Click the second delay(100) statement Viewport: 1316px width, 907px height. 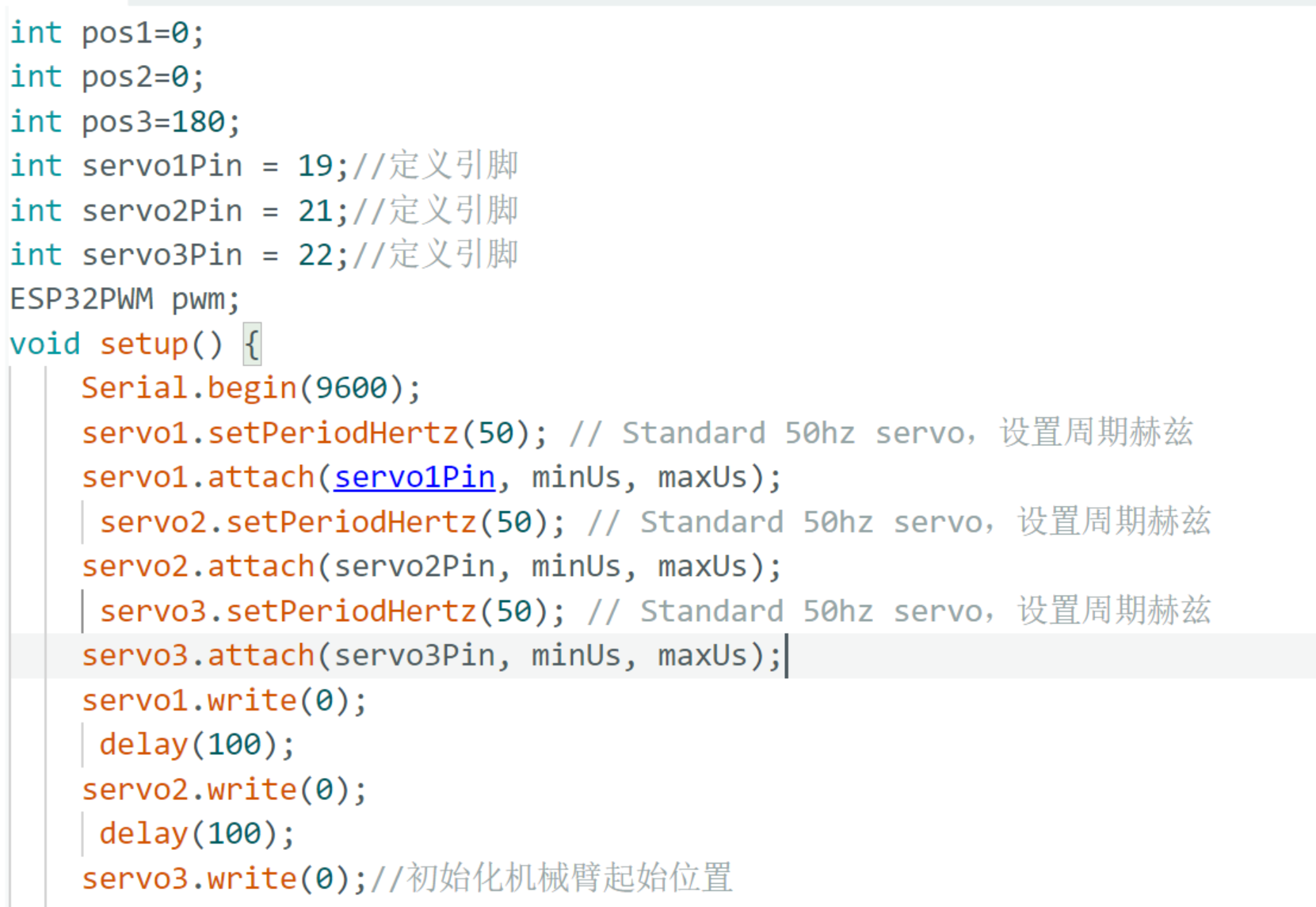tap(197, 834)
